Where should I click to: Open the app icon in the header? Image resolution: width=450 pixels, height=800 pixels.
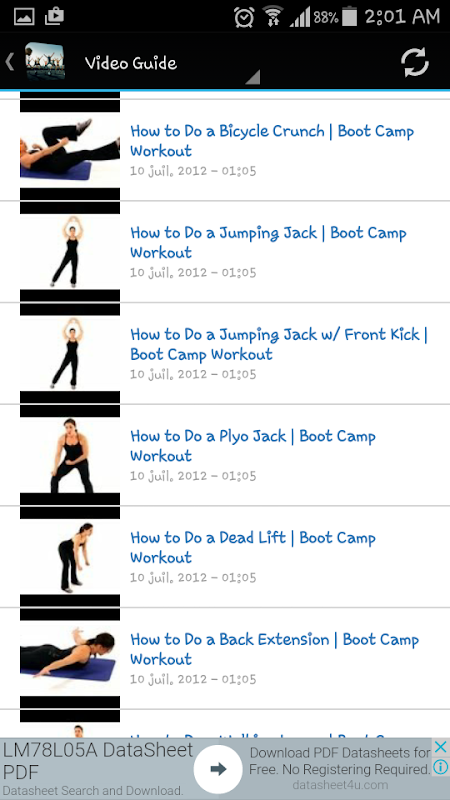(45, 62)
